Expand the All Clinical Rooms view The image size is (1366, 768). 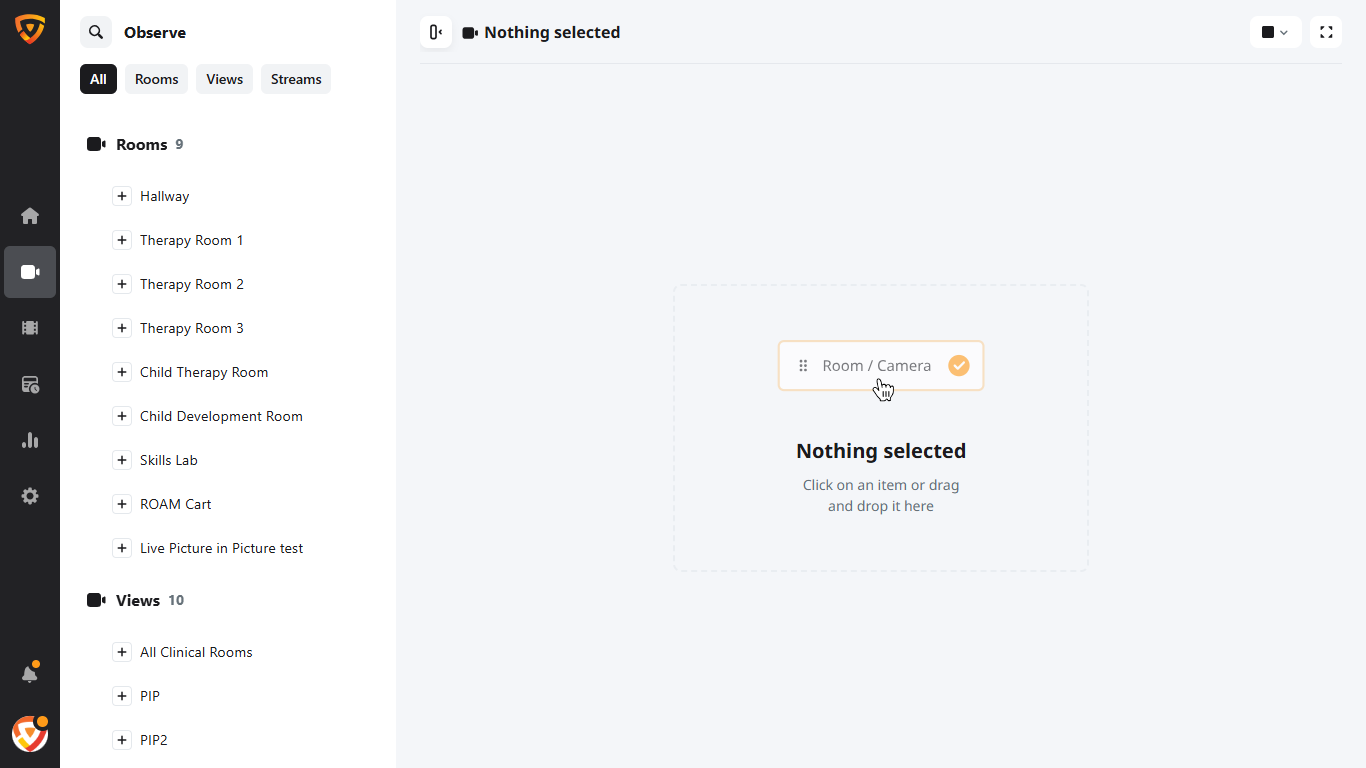click(122, 652)
